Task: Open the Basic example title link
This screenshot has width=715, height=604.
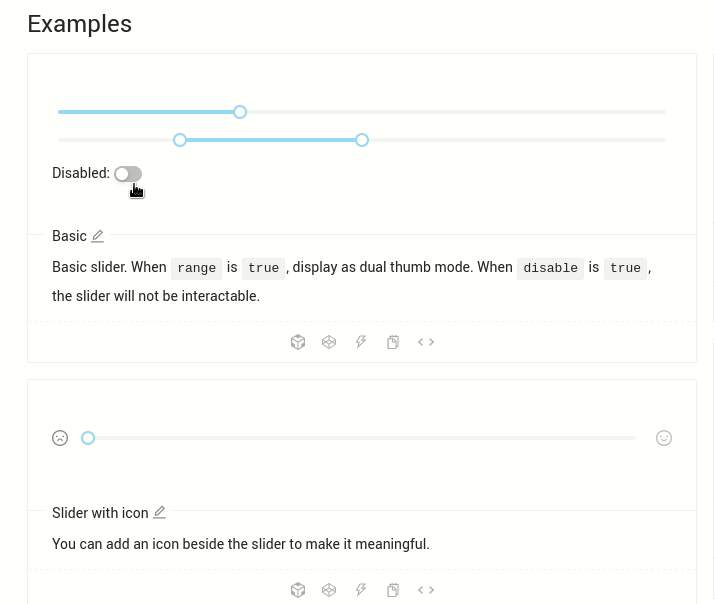Action: [x=69, y=236]
